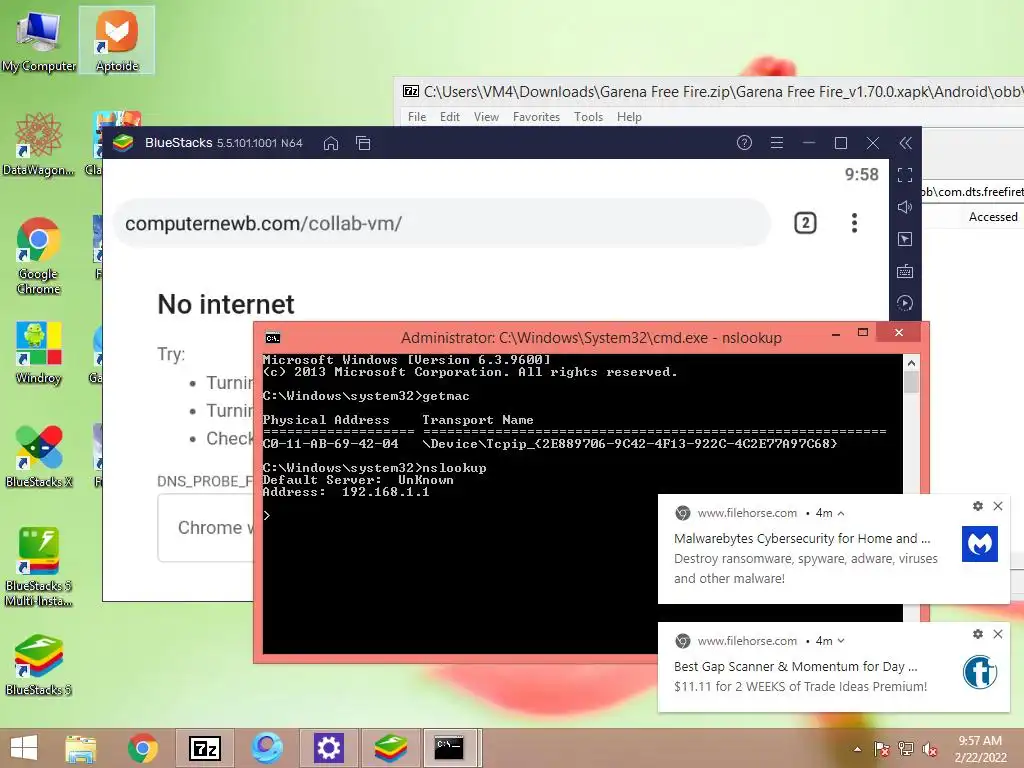Click the Accessed column header in 7-Zip
1024x768 pixels.
pyautogui.click(x=993, y=217)
